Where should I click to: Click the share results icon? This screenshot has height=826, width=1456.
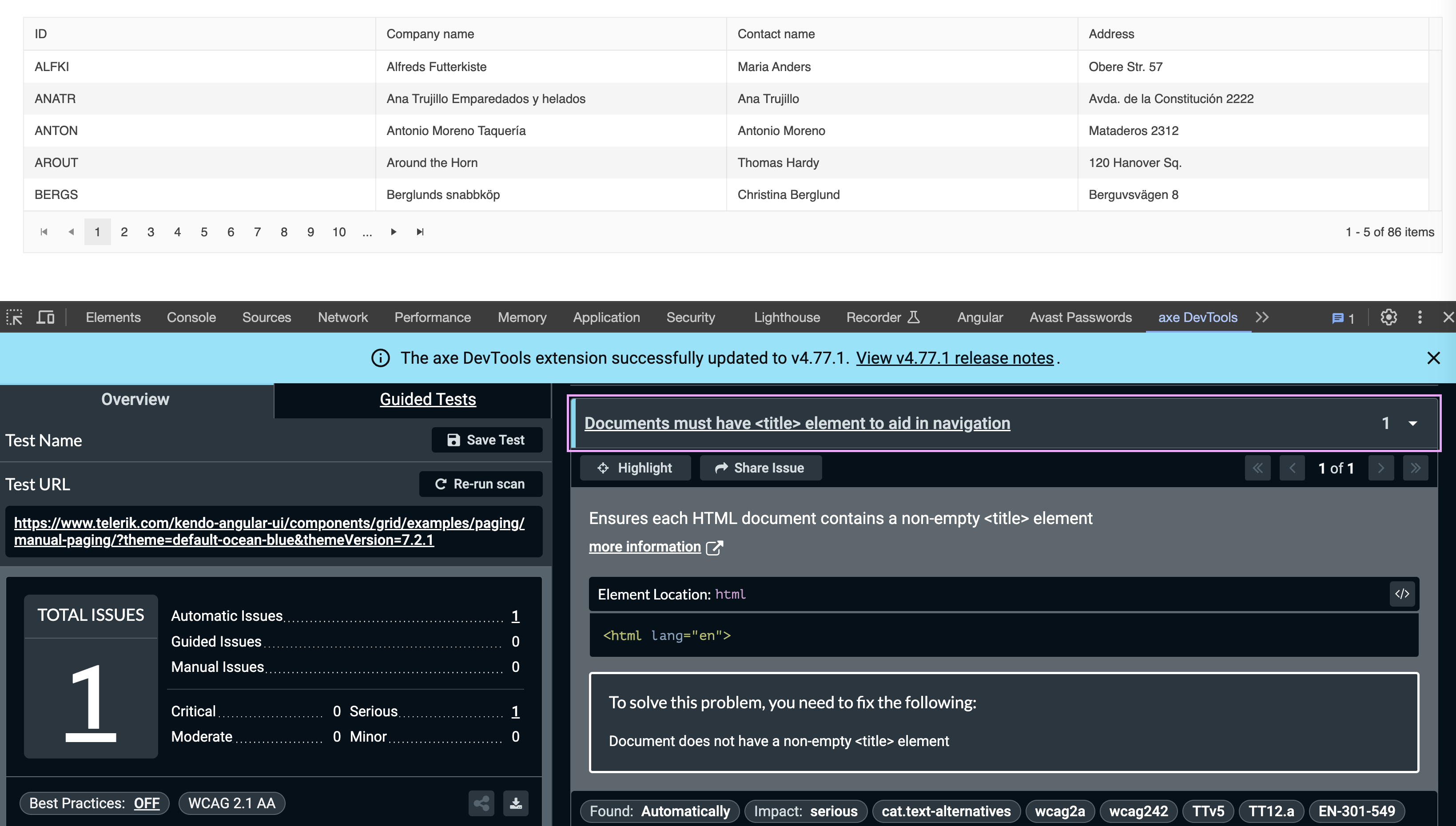point(481,803)
